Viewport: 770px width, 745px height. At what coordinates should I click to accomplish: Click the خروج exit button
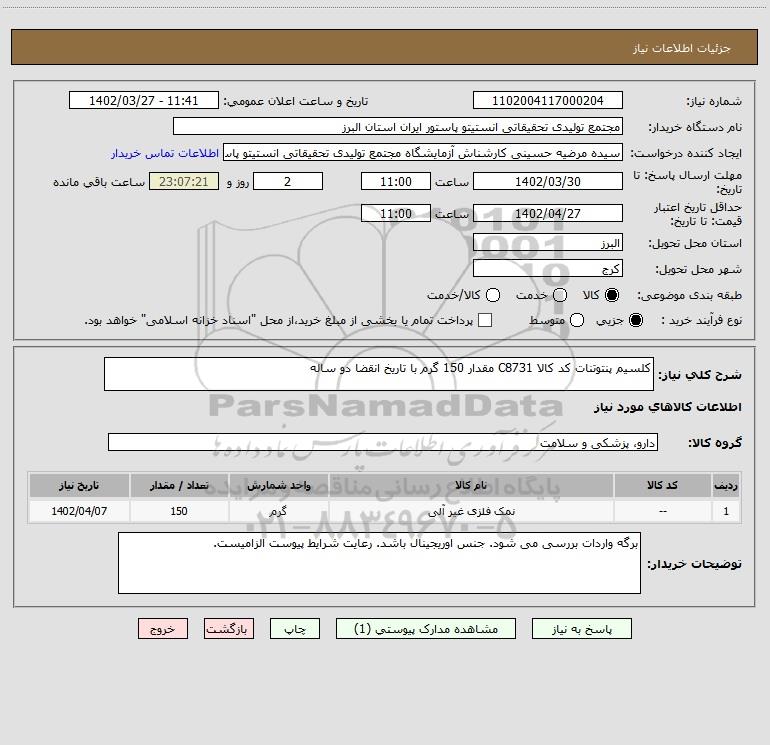163,629
